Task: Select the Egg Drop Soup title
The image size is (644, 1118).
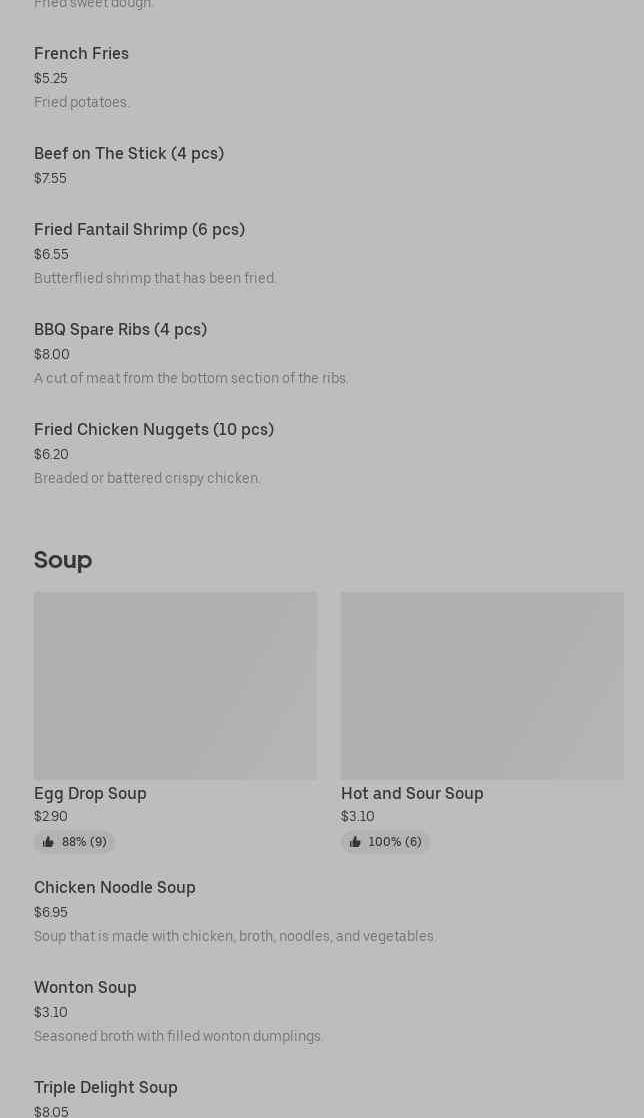Action: [x=90, y=793]
